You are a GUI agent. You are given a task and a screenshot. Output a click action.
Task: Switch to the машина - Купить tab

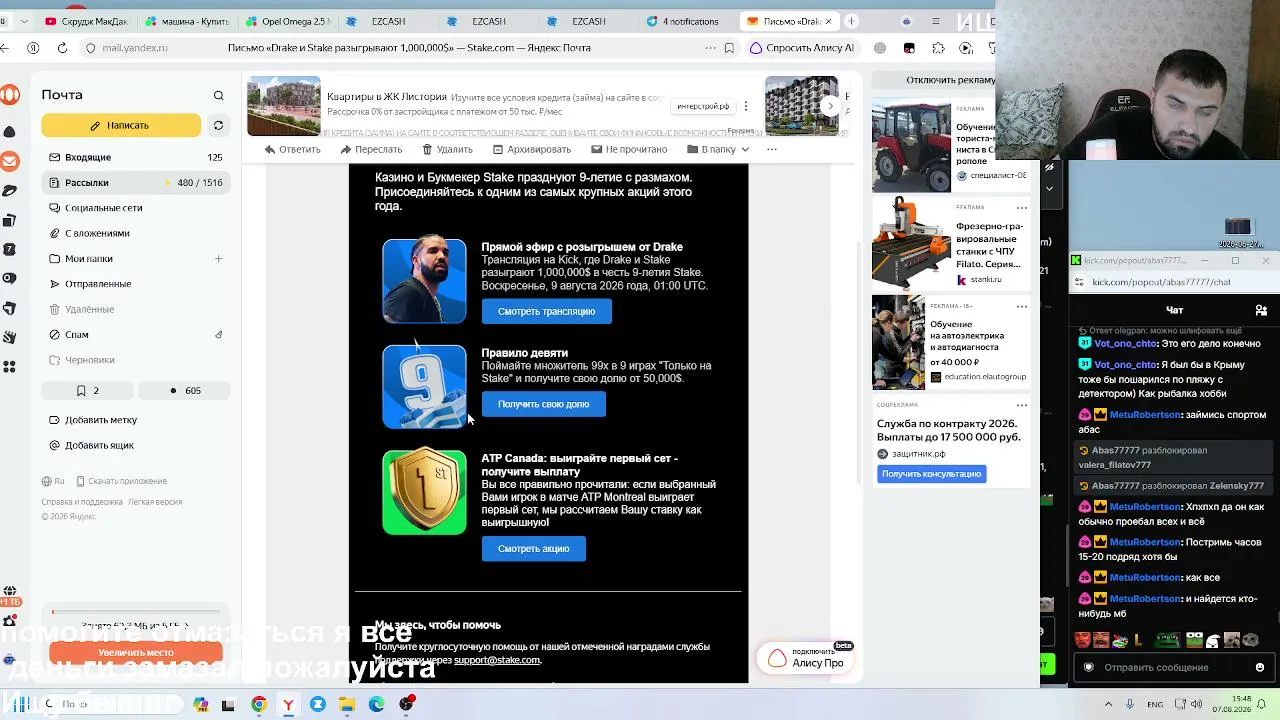coord(186,21)
